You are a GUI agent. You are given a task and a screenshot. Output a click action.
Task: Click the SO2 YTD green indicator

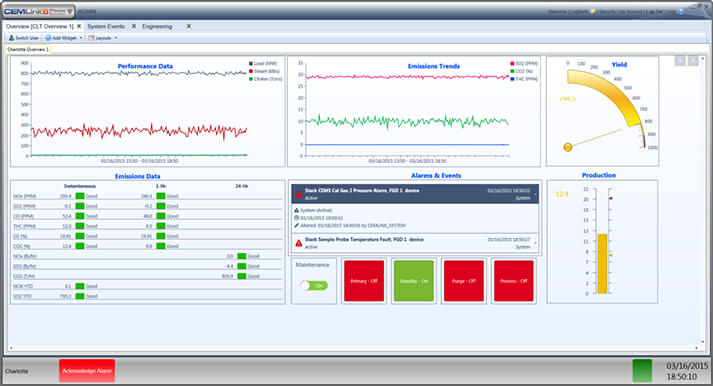click(x=80, y=296)
